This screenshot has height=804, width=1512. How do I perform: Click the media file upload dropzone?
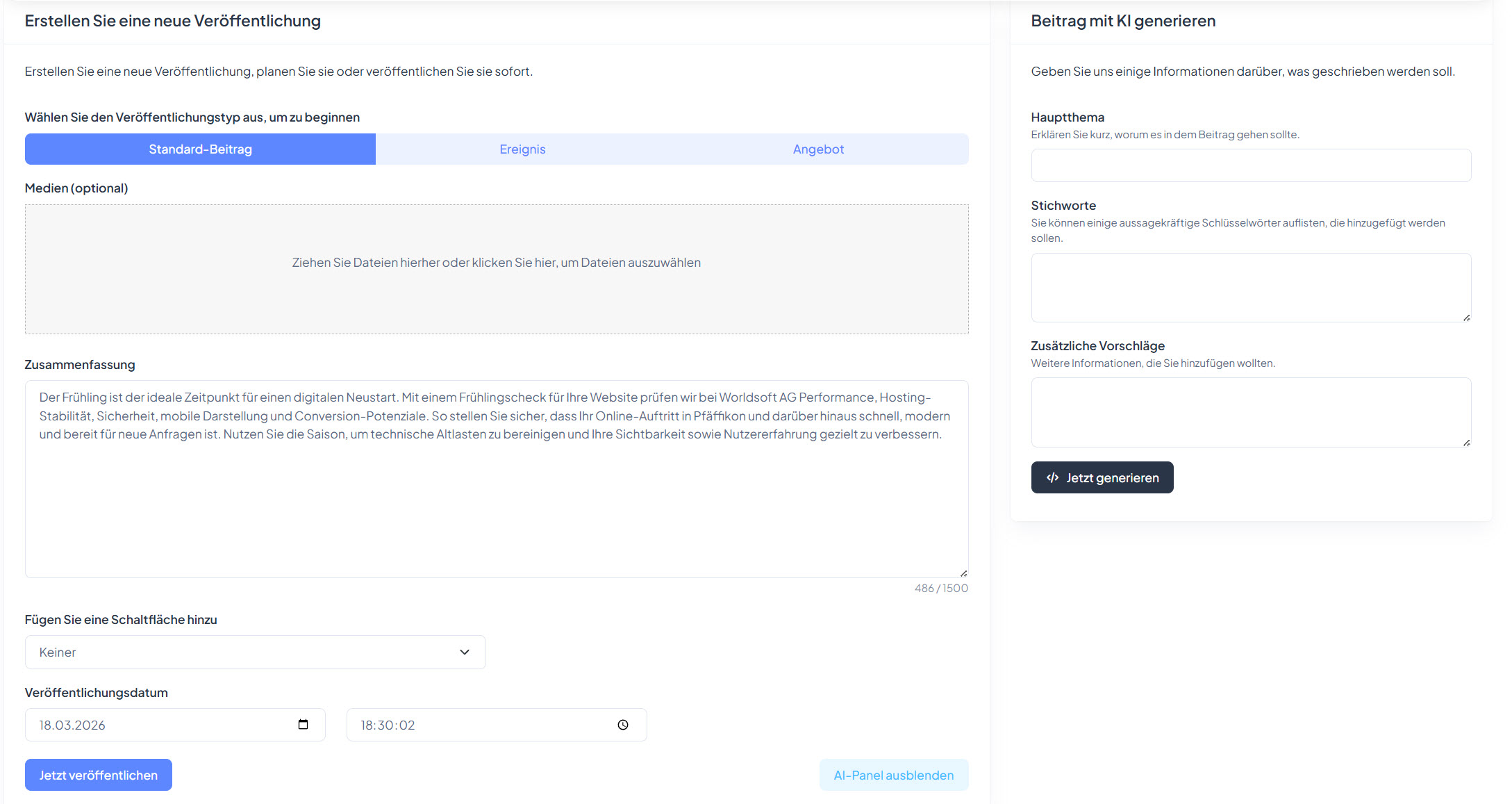click(x=496, y=269)
